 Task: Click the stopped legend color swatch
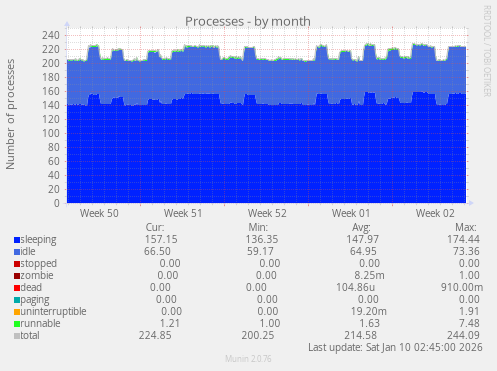(17, 264)
